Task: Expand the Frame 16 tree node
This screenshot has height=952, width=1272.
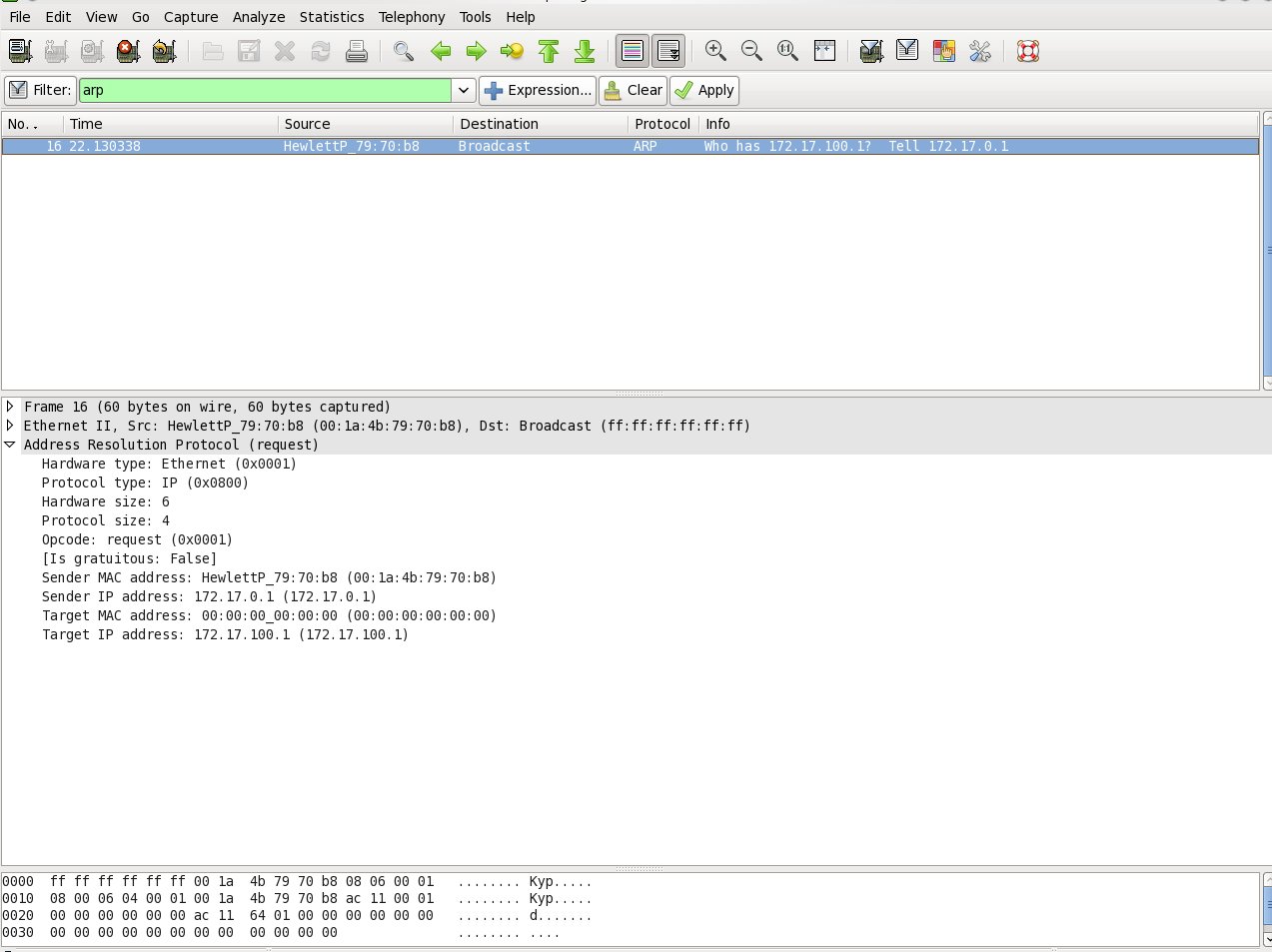Action: click(10, 407)
